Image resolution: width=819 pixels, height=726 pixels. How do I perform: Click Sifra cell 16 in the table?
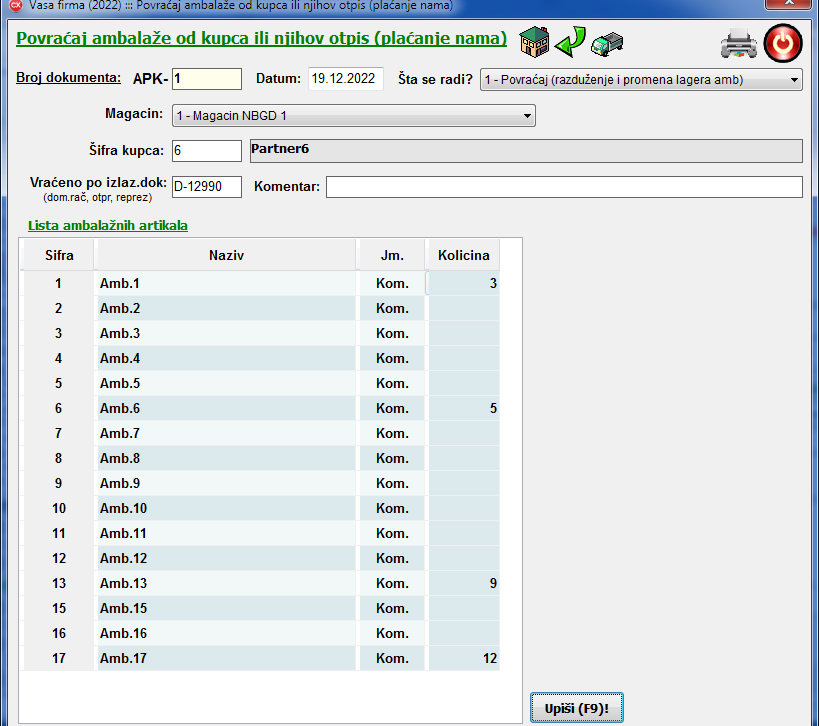(x=59, y=634)
